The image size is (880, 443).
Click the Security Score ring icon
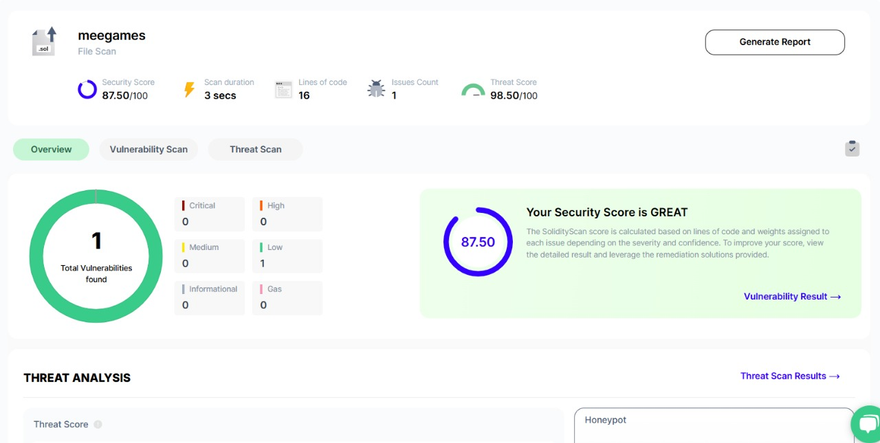87,90
